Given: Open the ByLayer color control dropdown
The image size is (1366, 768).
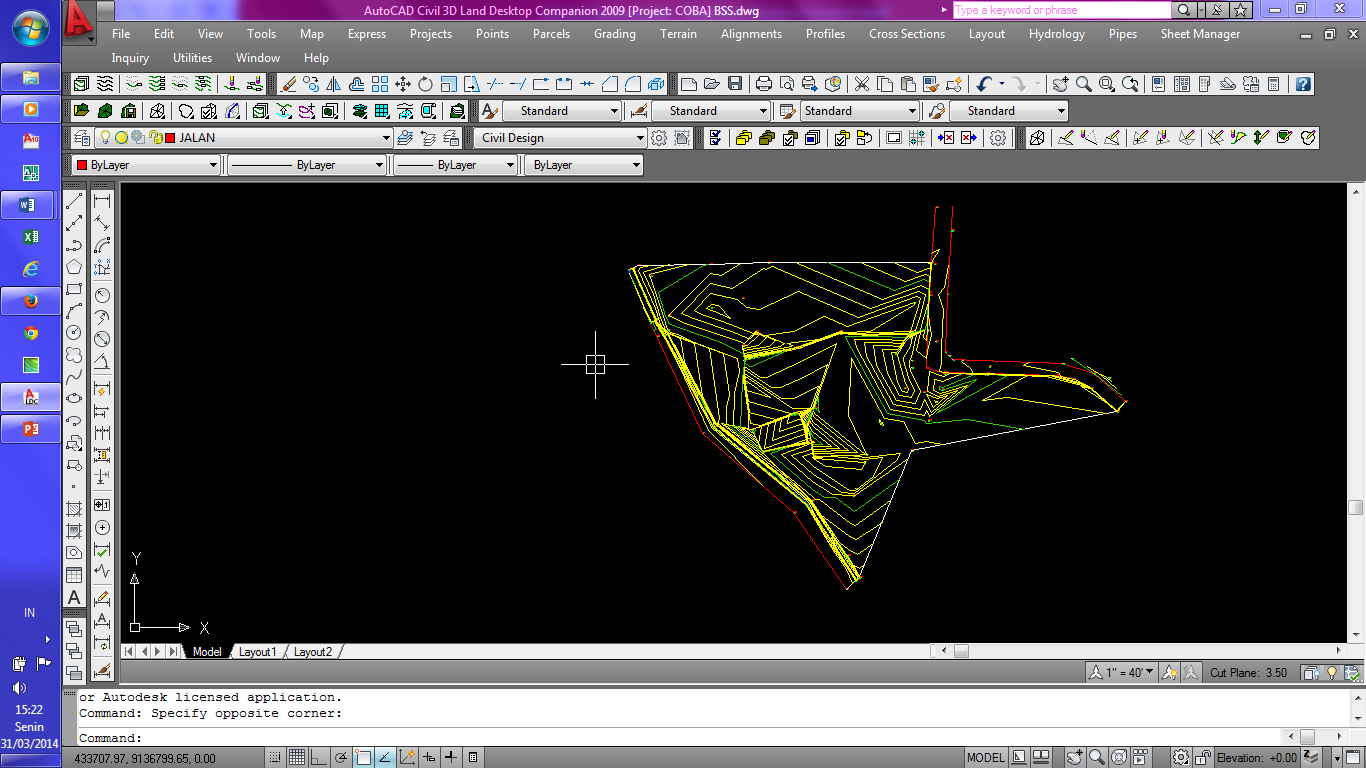Looking at the screenshot, I should 214,165.
